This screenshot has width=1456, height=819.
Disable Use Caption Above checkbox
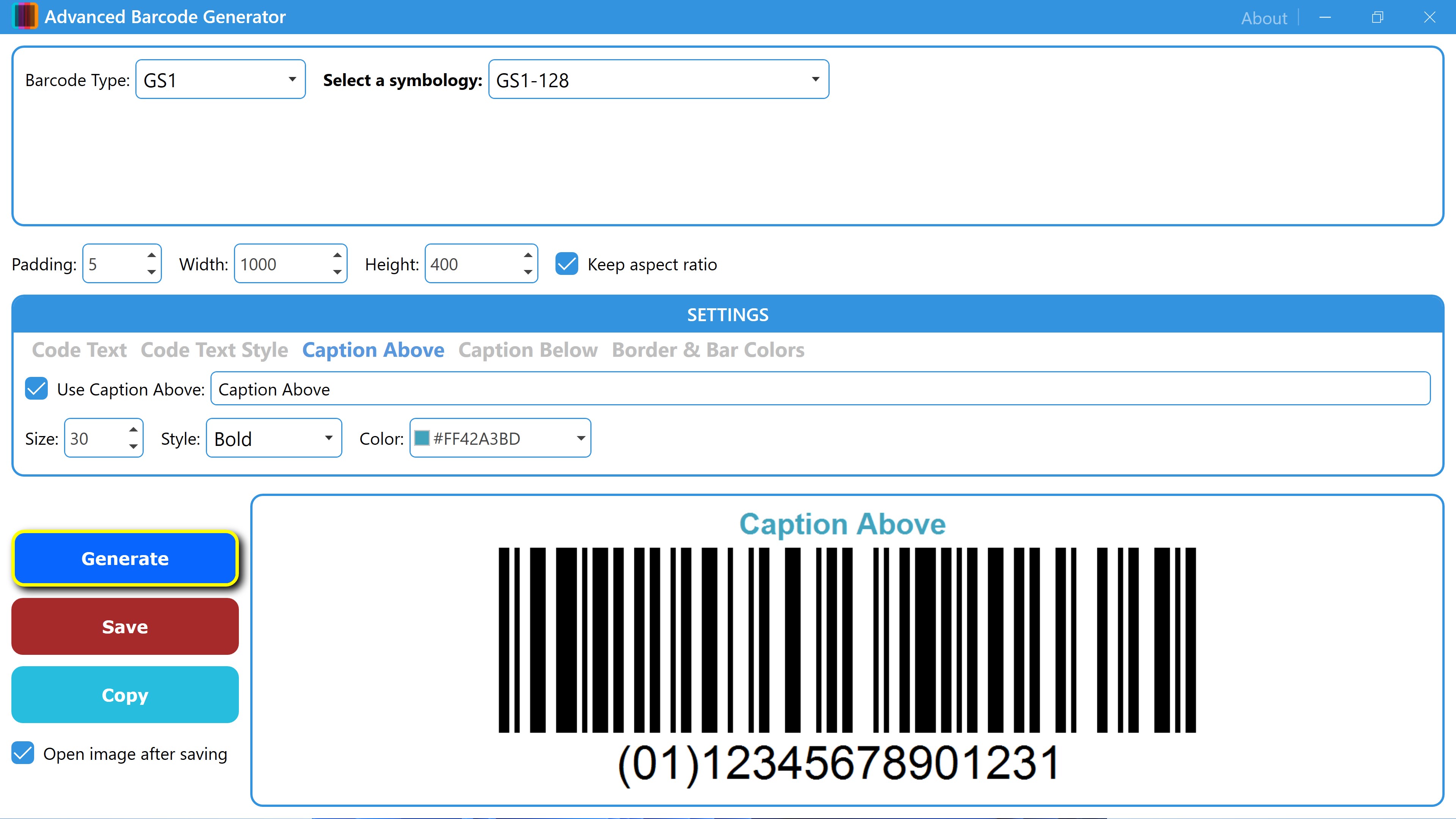pos(37,389)
